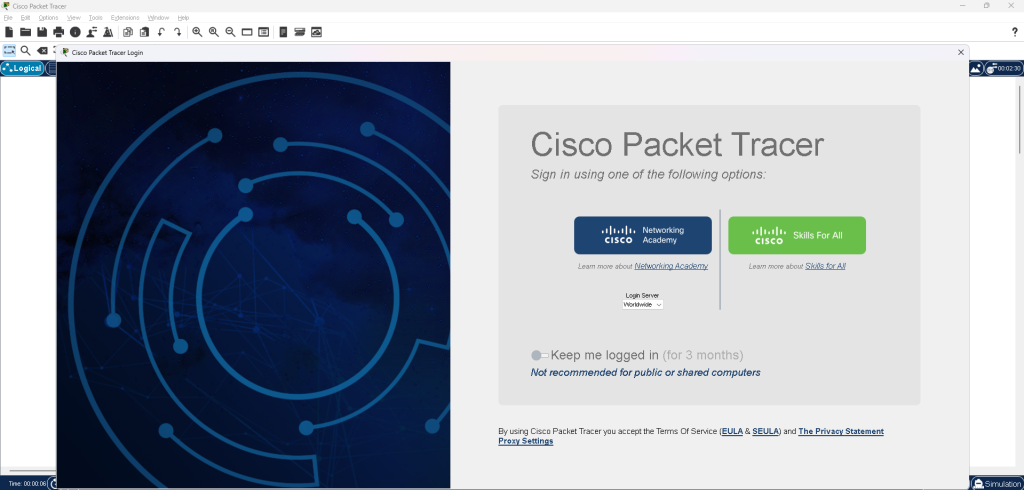Toggle the Keep me logged in switch
This screenshot has height=490, width=1024.
[539, 355]
